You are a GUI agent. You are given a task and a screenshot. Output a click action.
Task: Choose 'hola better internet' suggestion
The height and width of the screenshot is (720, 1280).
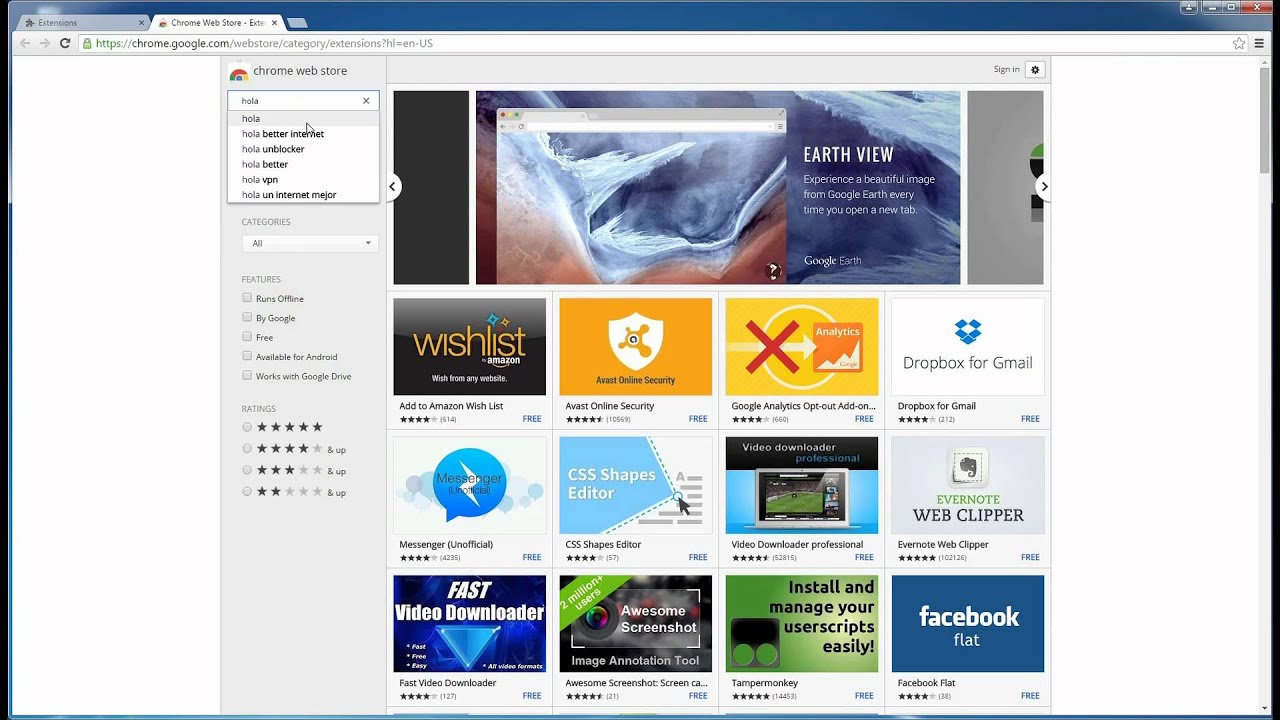point(303,134)
